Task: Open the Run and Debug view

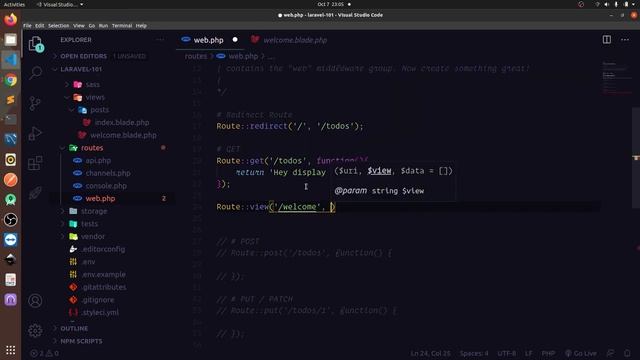Action: [x=36, y=133]
